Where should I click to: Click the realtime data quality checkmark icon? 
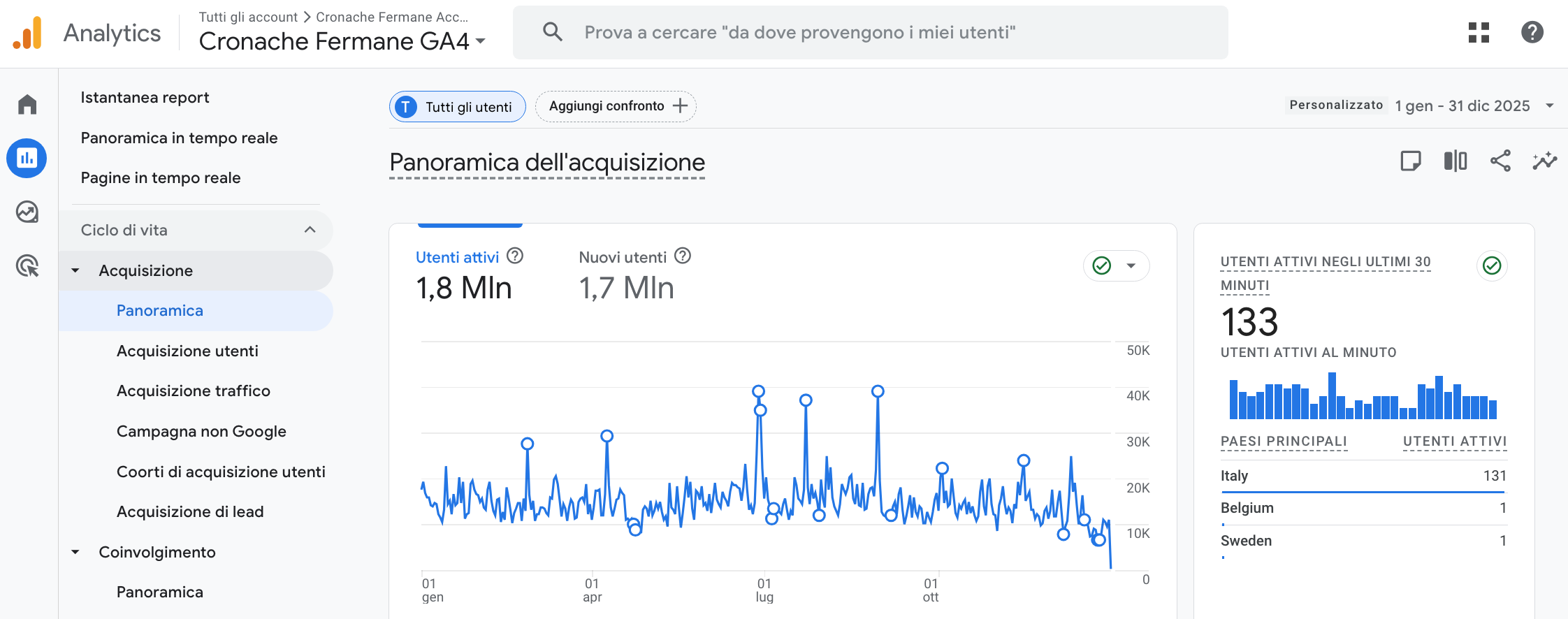tap(1492, 265)
